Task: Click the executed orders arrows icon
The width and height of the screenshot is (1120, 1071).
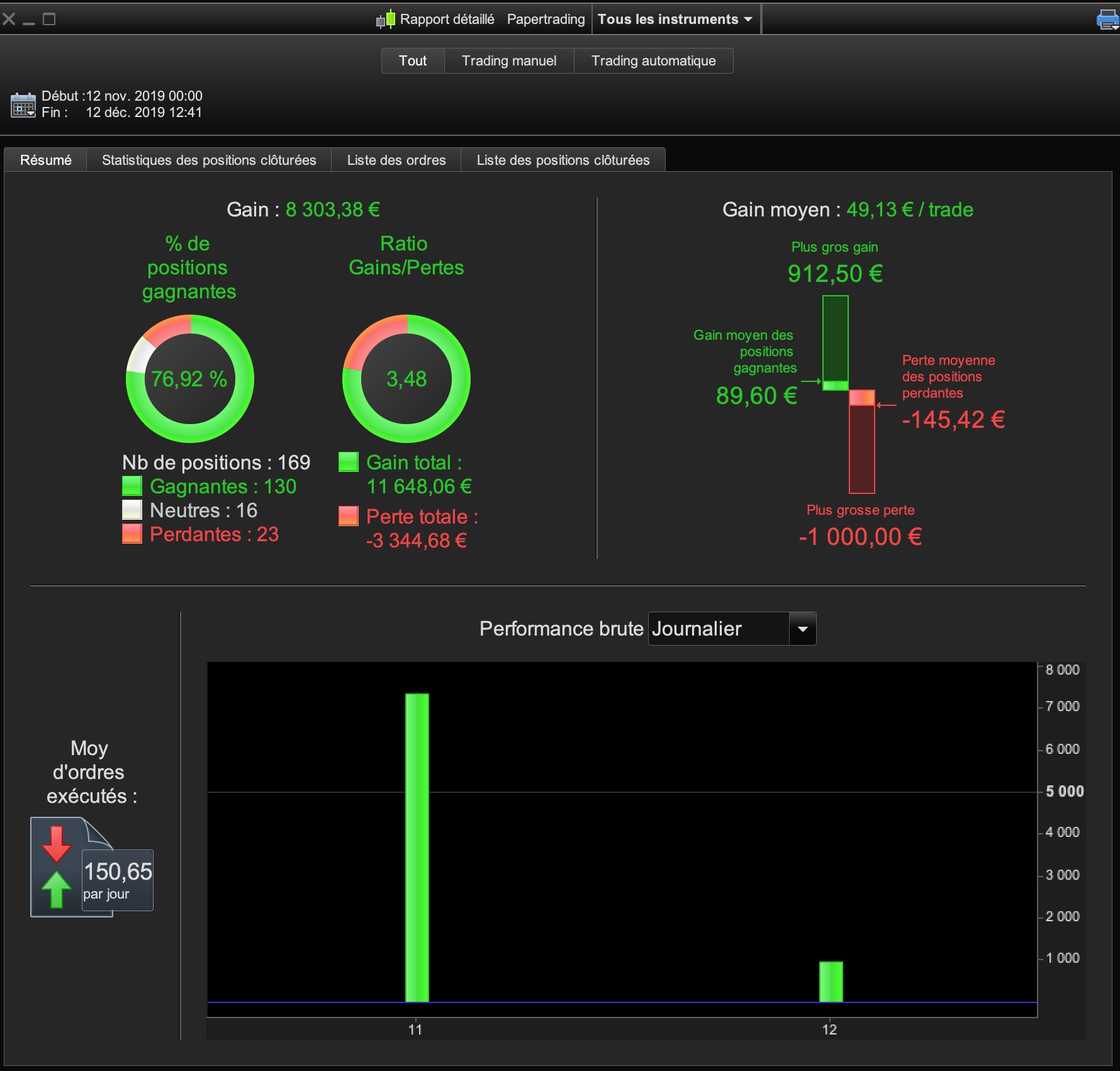Action: click(57, 867)
